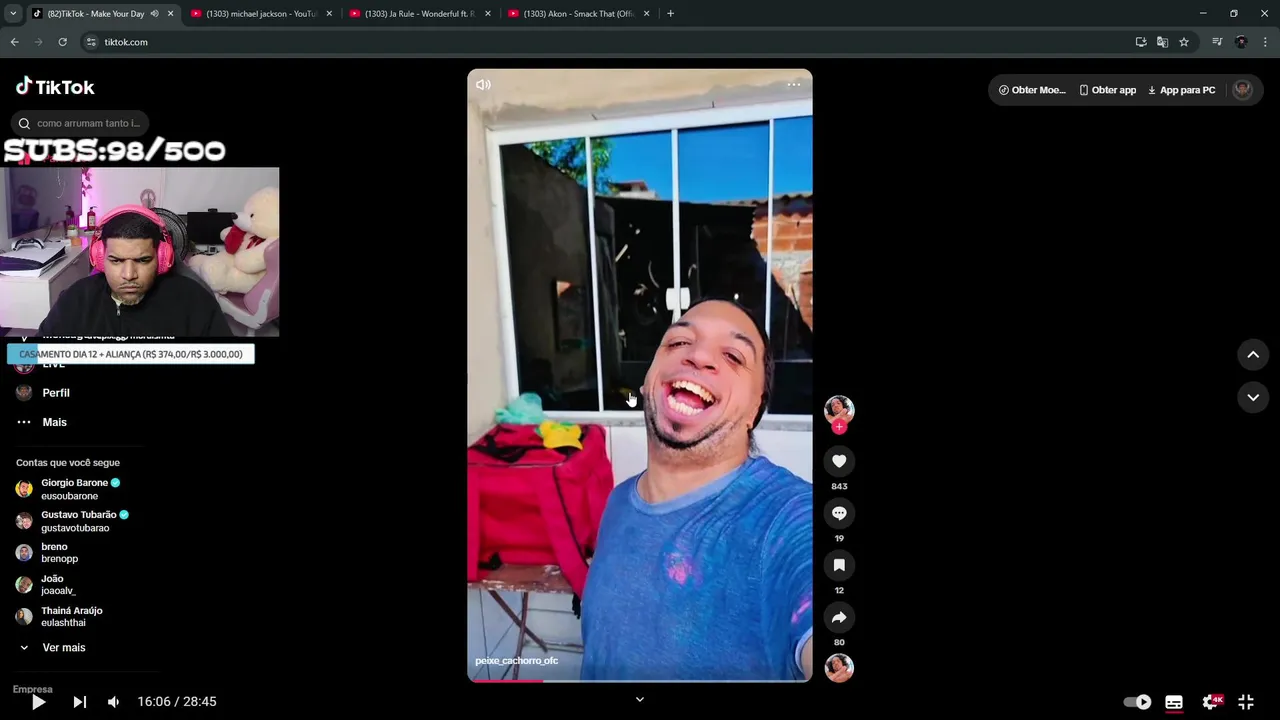Click the Obter app button

tap(1107, 90)
